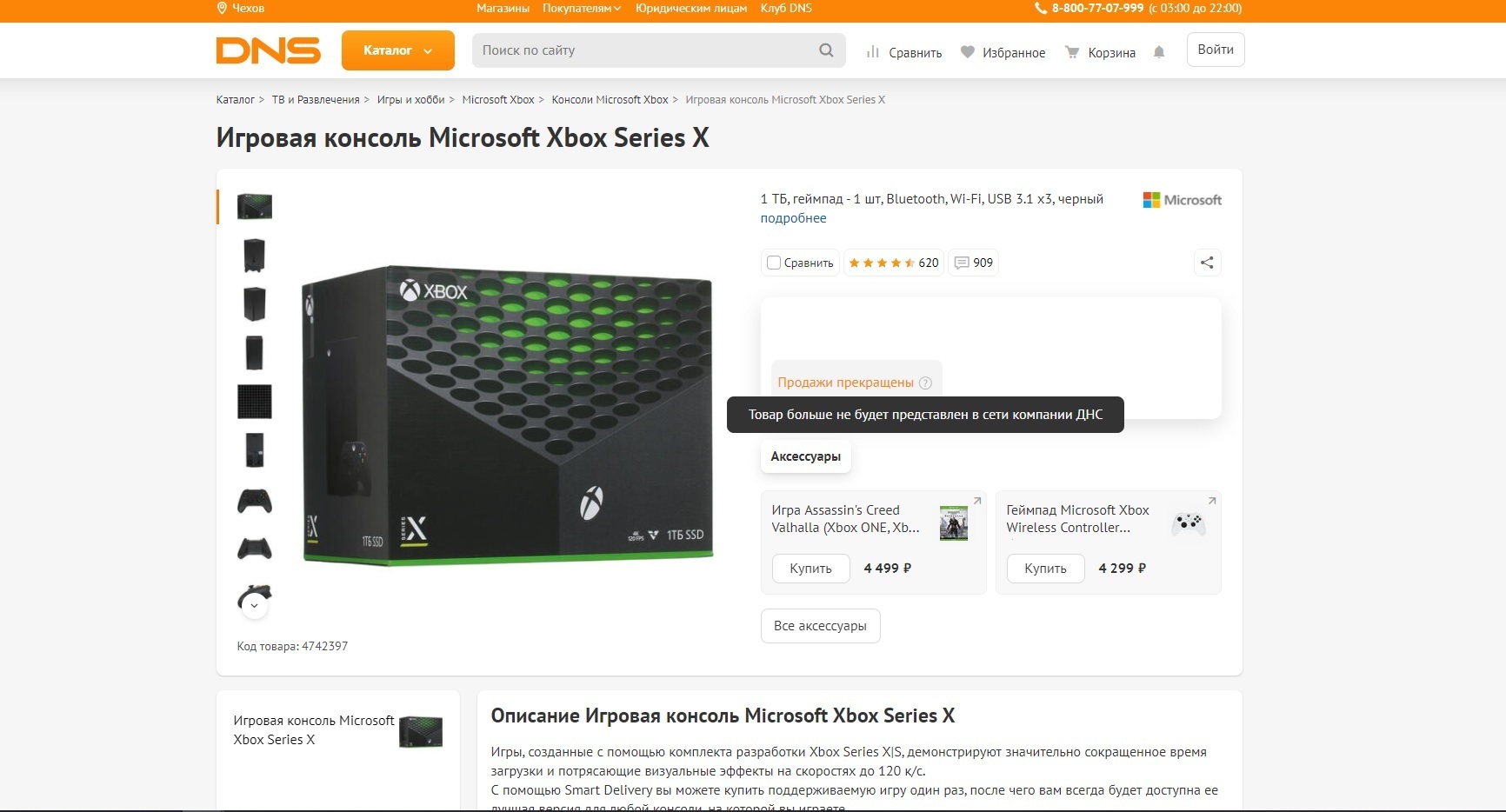Open the Магазины menu item
The width and height of the screenshot is (1506, 812).
click(x=503, y=9)
